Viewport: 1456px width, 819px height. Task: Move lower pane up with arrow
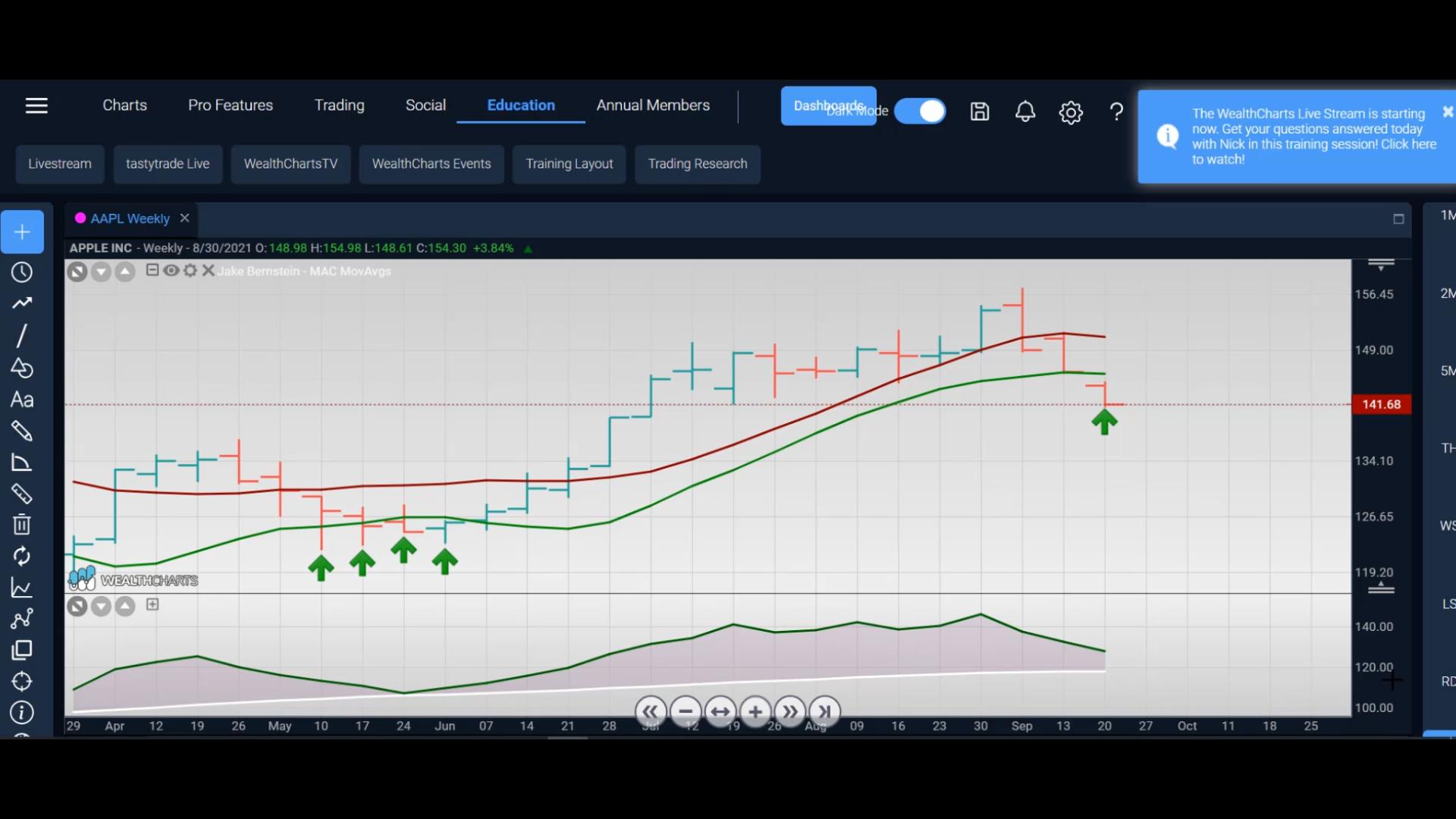[125, 606]
